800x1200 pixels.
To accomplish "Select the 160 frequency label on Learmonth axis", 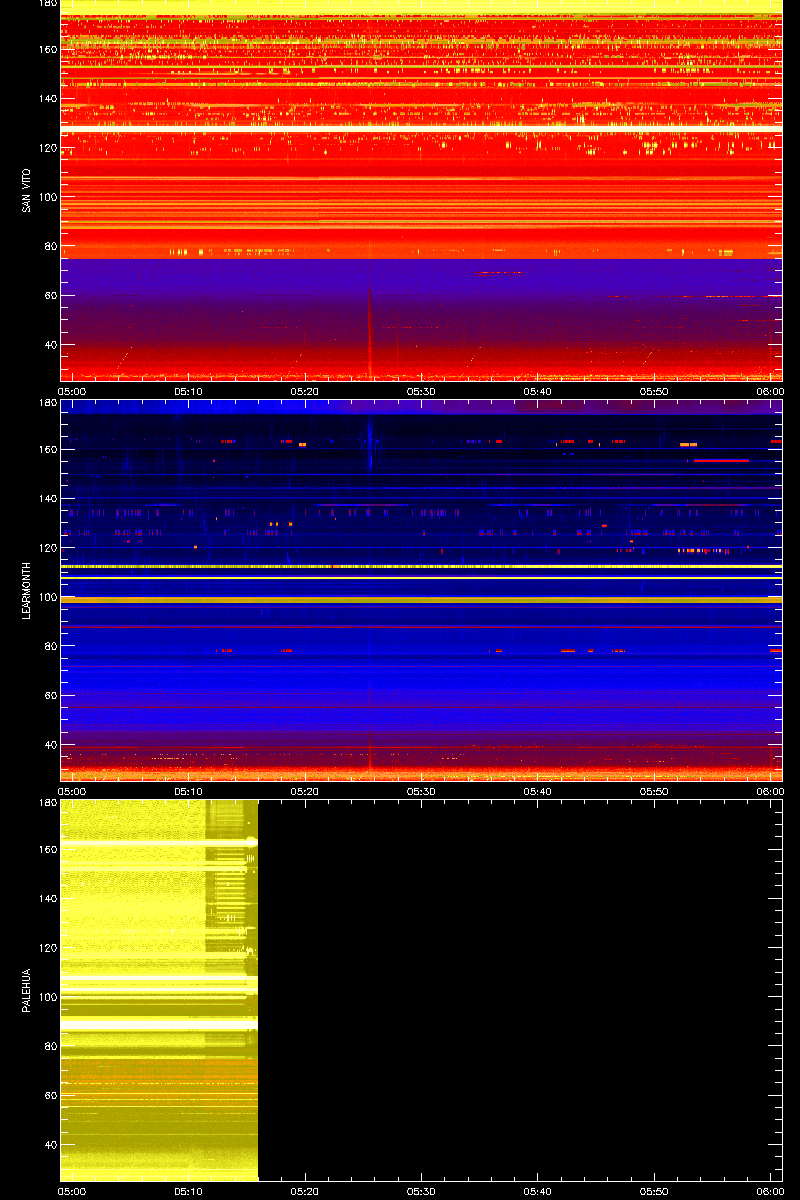I will pyautogui.click(x=46, y=450).
